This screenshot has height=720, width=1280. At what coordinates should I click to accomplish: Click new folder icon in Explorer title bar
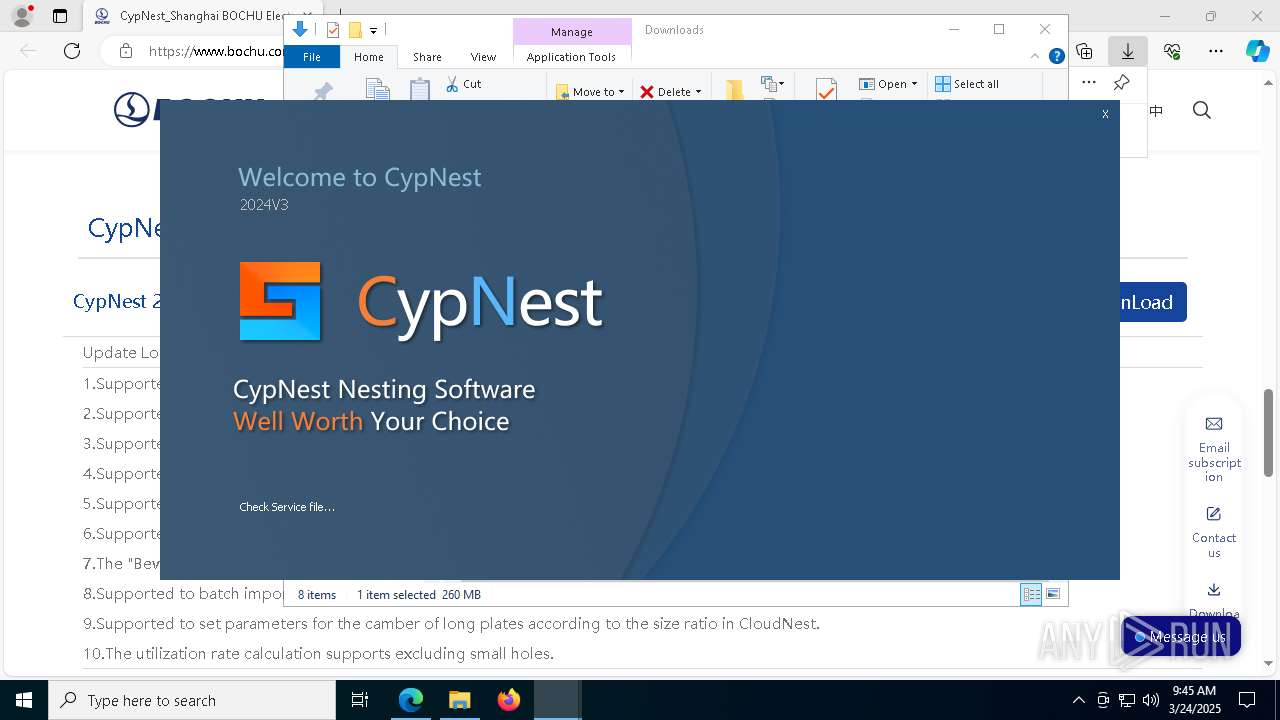(355, 30)
